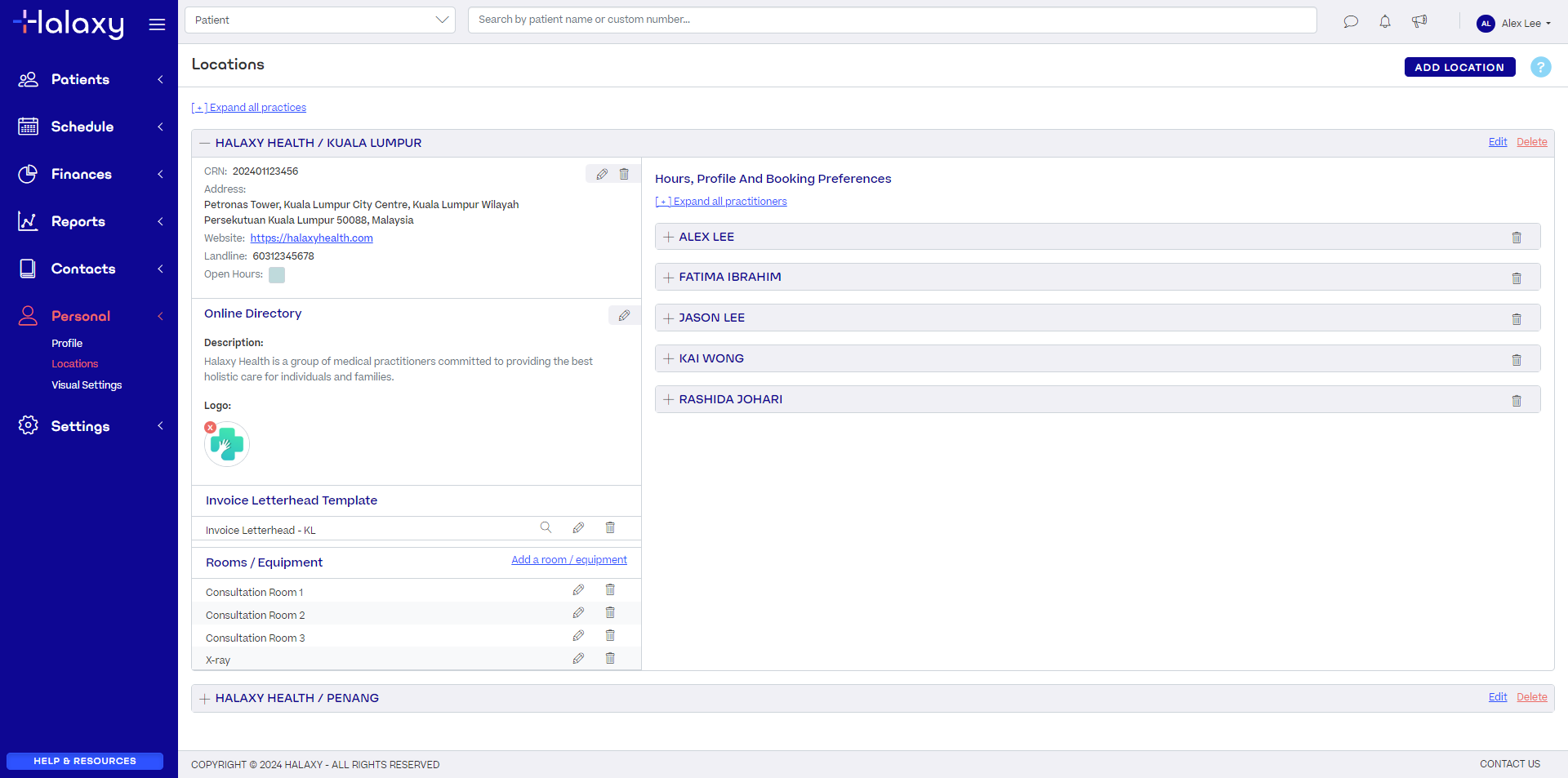Remove Fatima Ibrahim from location
The image size is (1568, 778).
click(1517, 278)
